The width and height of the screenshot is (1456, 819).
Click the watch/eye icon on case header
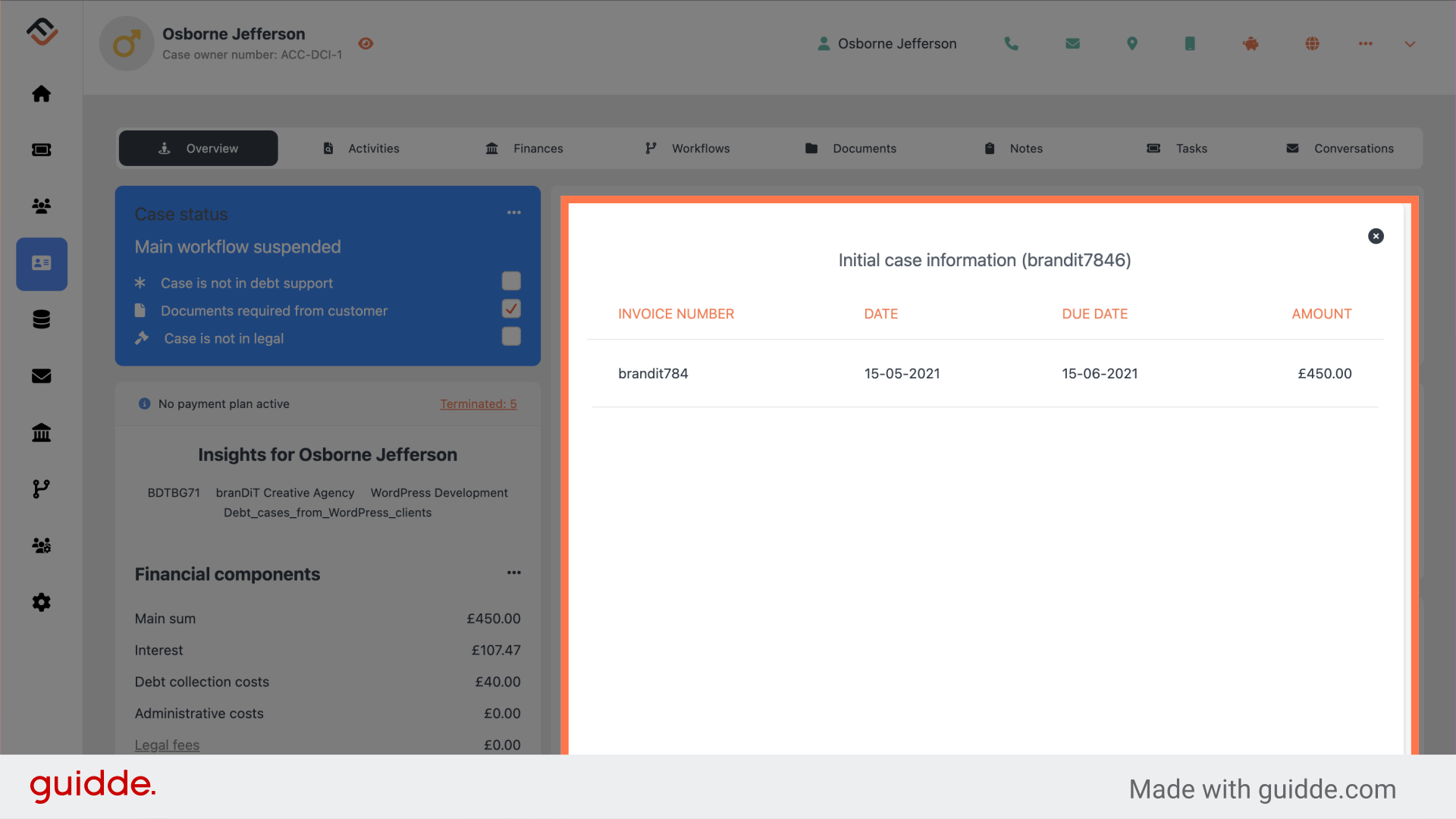pos(367,42)
